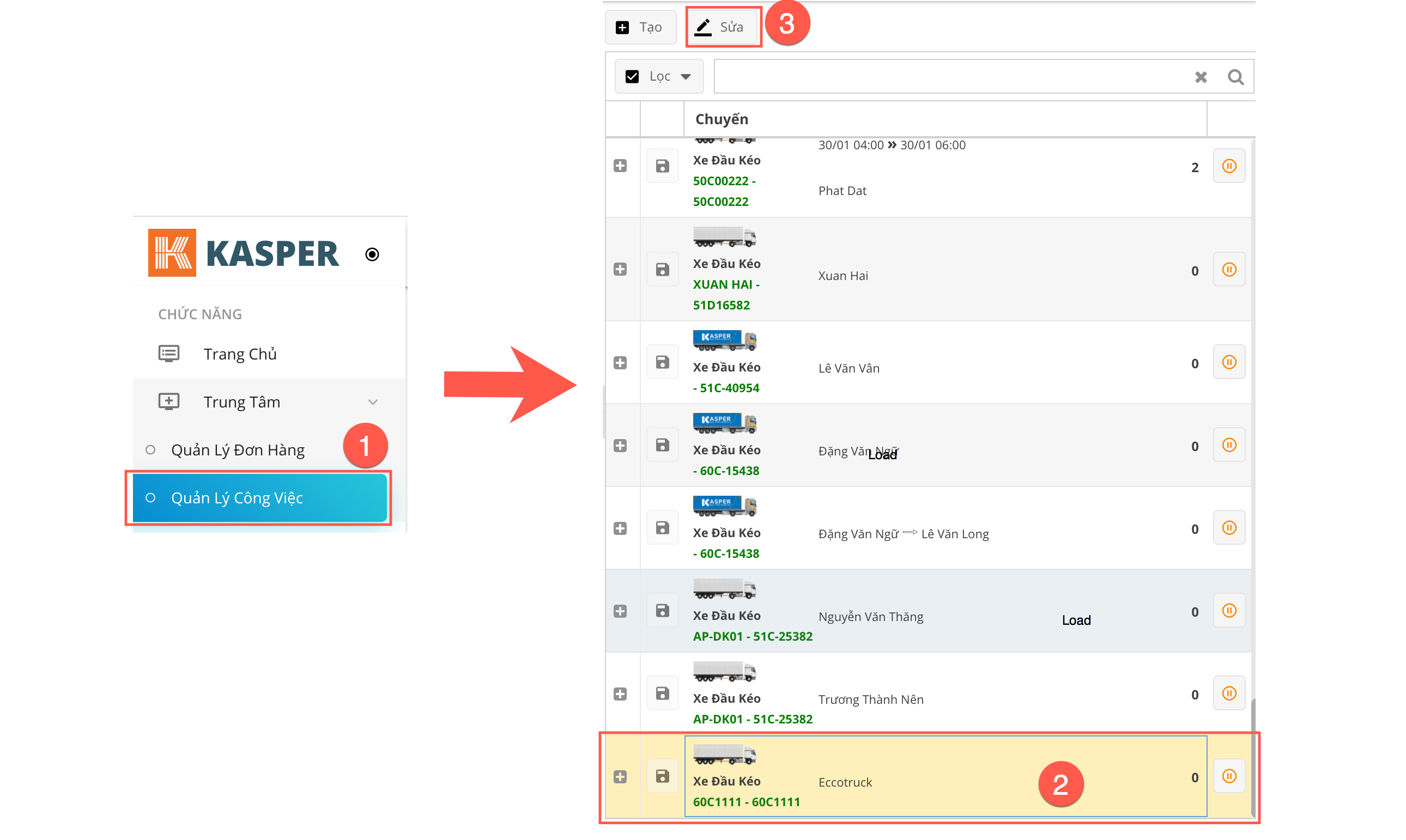Click the Tạo create button
This screenshot has width=1406, height=840.
click(x=640, y=27)
